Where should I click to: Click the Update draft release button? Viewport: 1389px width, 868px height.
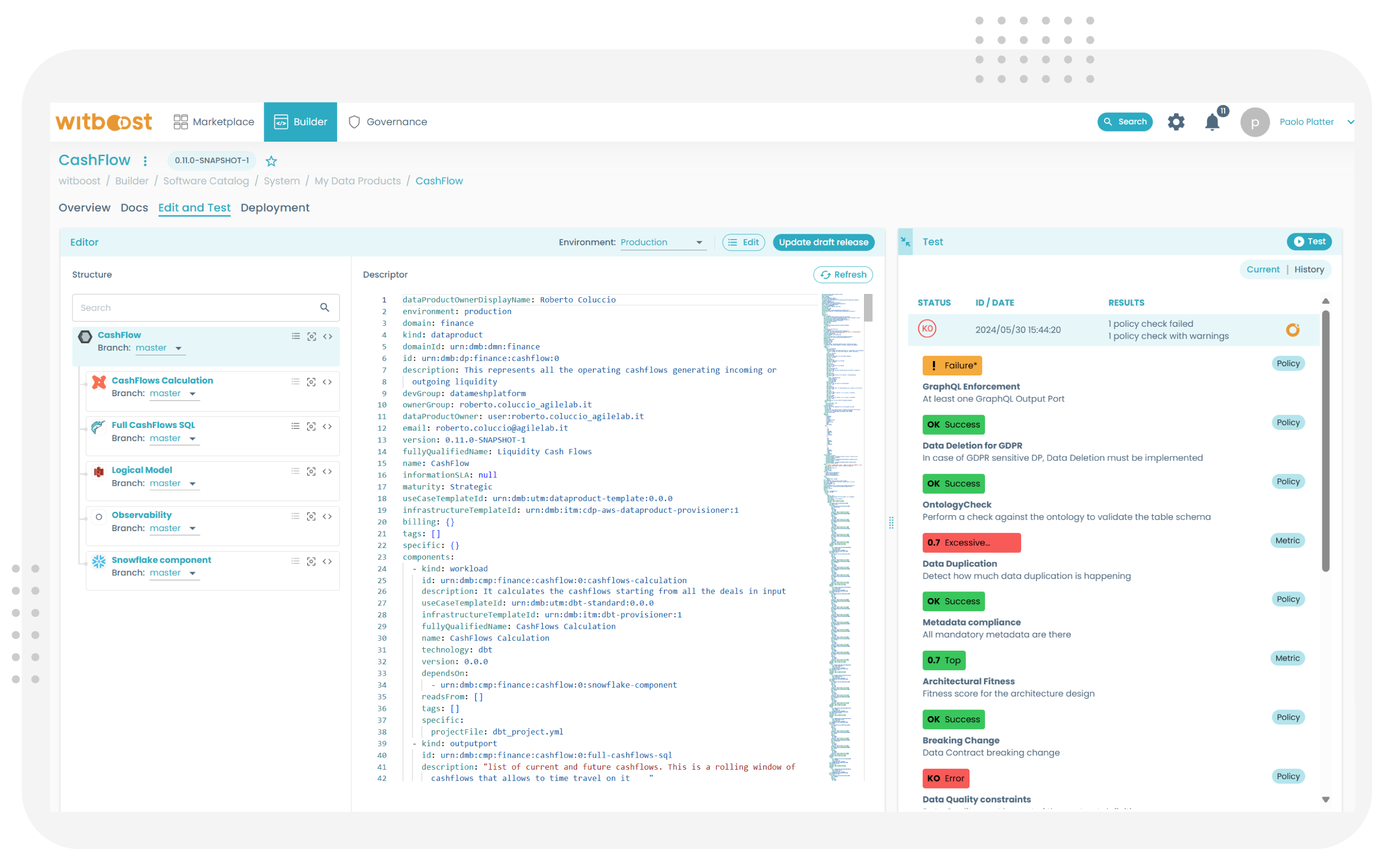tap(822, 242)
